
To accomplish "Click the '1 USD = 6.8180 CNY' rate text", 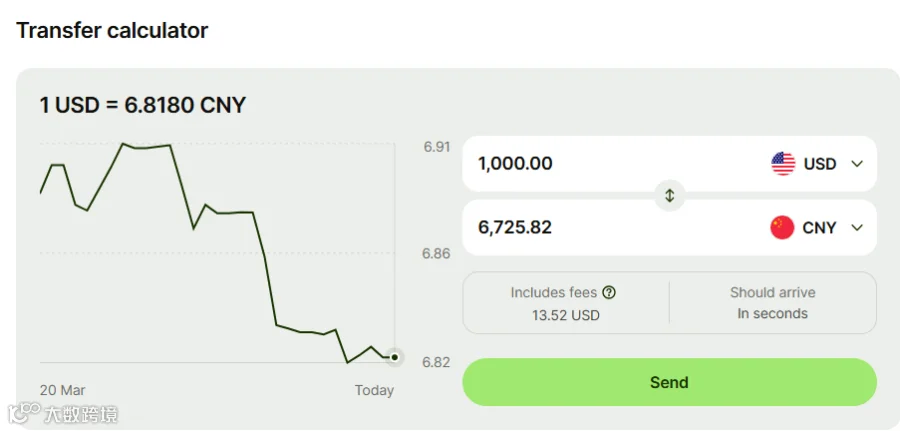I will click(x=143, y=105).
